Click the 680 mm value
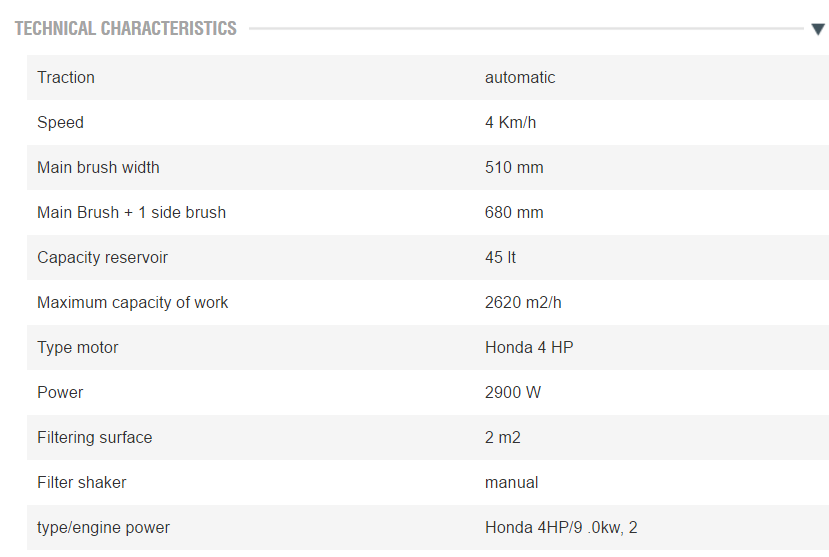The width and height of the screenshot is (829, 557). click(x=514, y=213)
